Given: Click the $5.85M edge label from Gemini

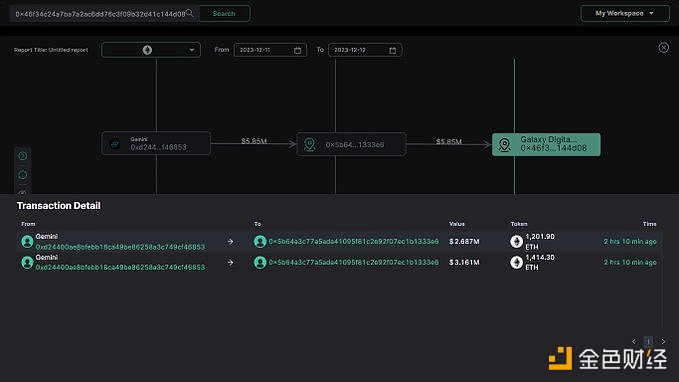Looking at the screenshot, I should click(x=254, y=141).
